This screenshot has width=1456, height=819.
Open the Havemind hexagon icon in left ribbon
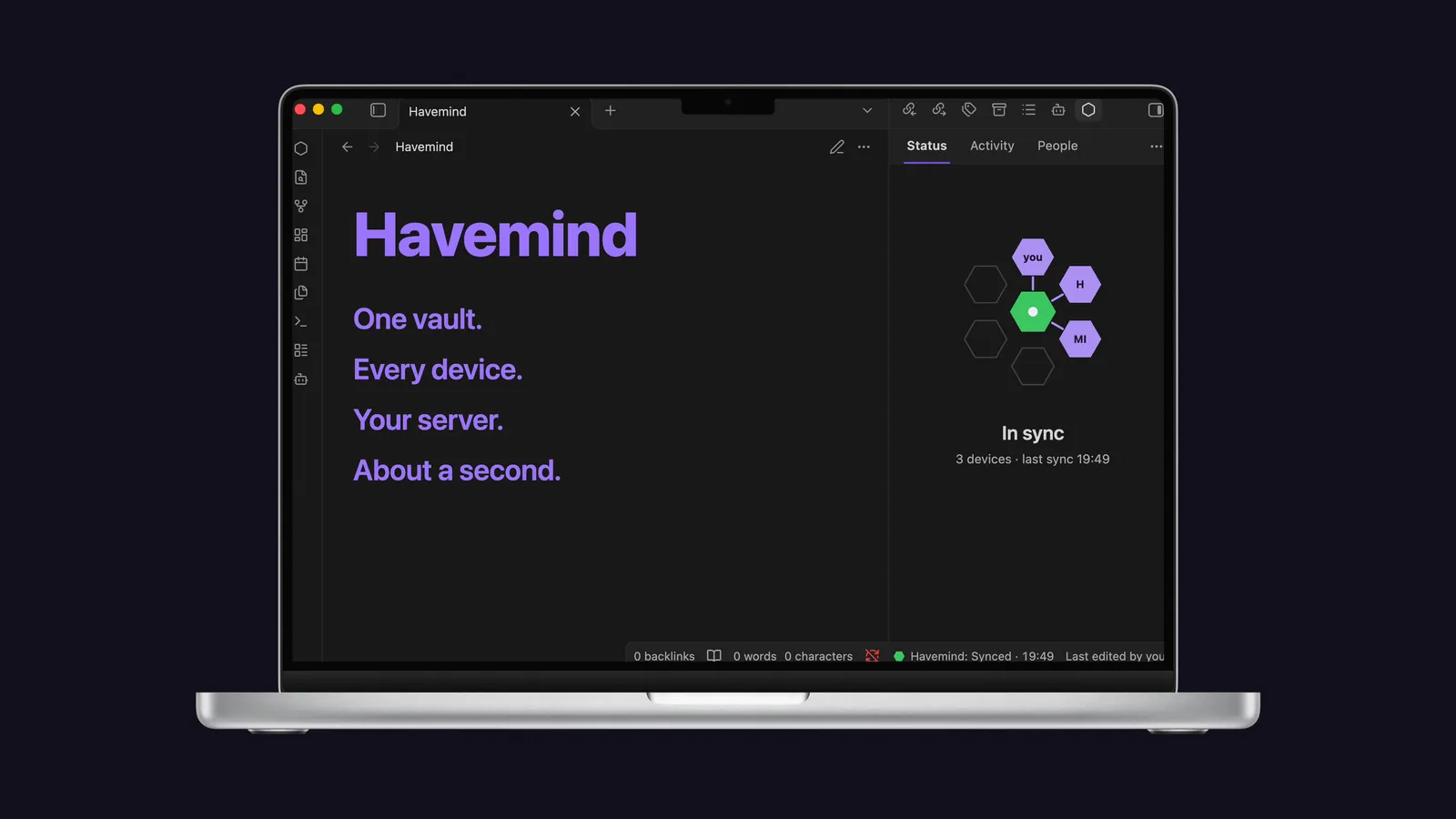coord(301,148)
